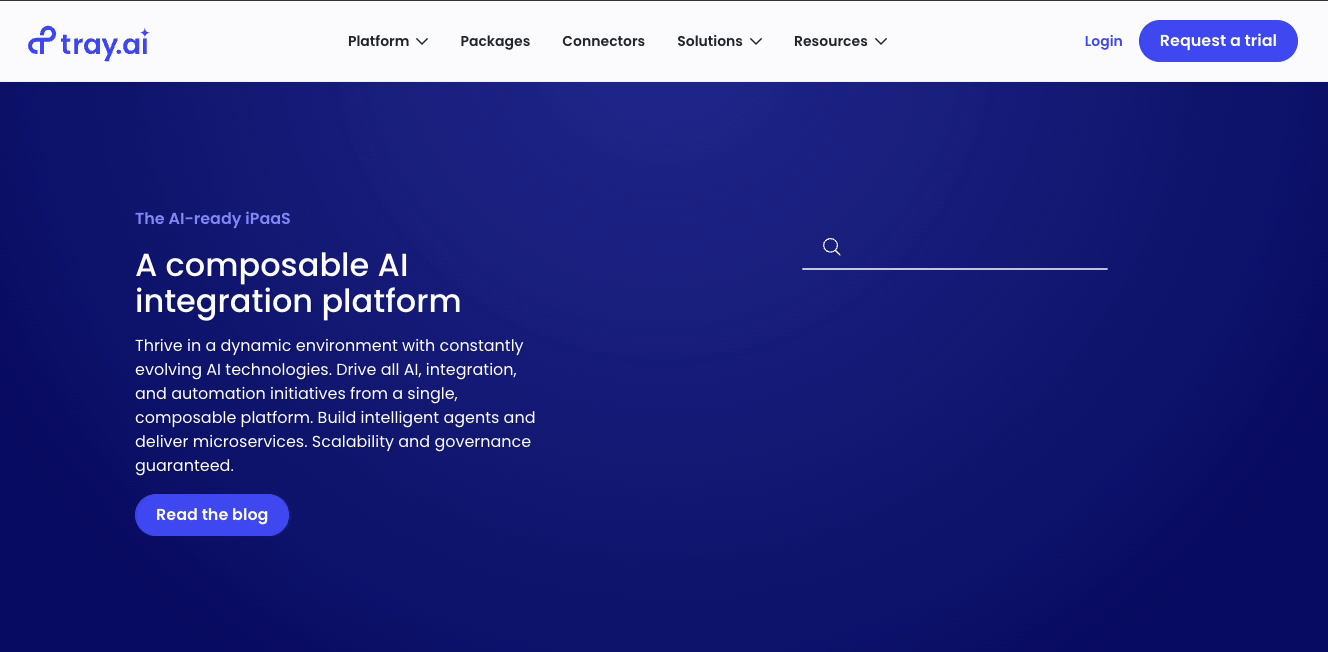Click the underline beneath the search field

[x=954, y=269]
